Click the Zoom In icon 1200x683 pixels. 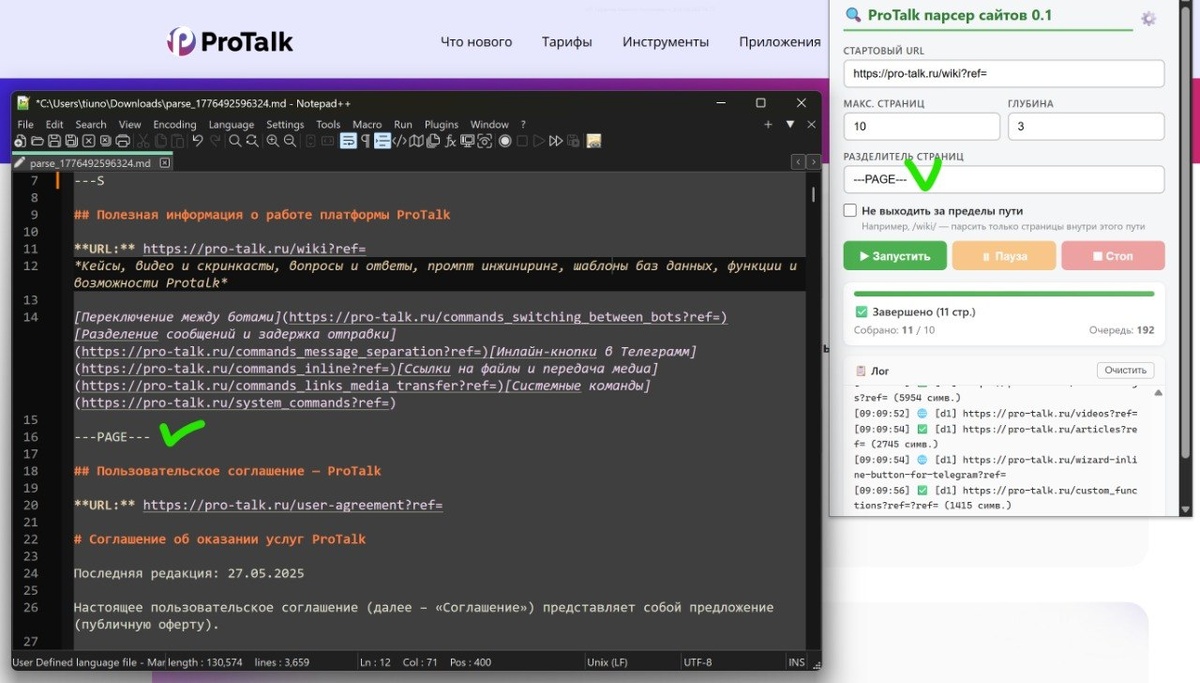coord(272,141)
